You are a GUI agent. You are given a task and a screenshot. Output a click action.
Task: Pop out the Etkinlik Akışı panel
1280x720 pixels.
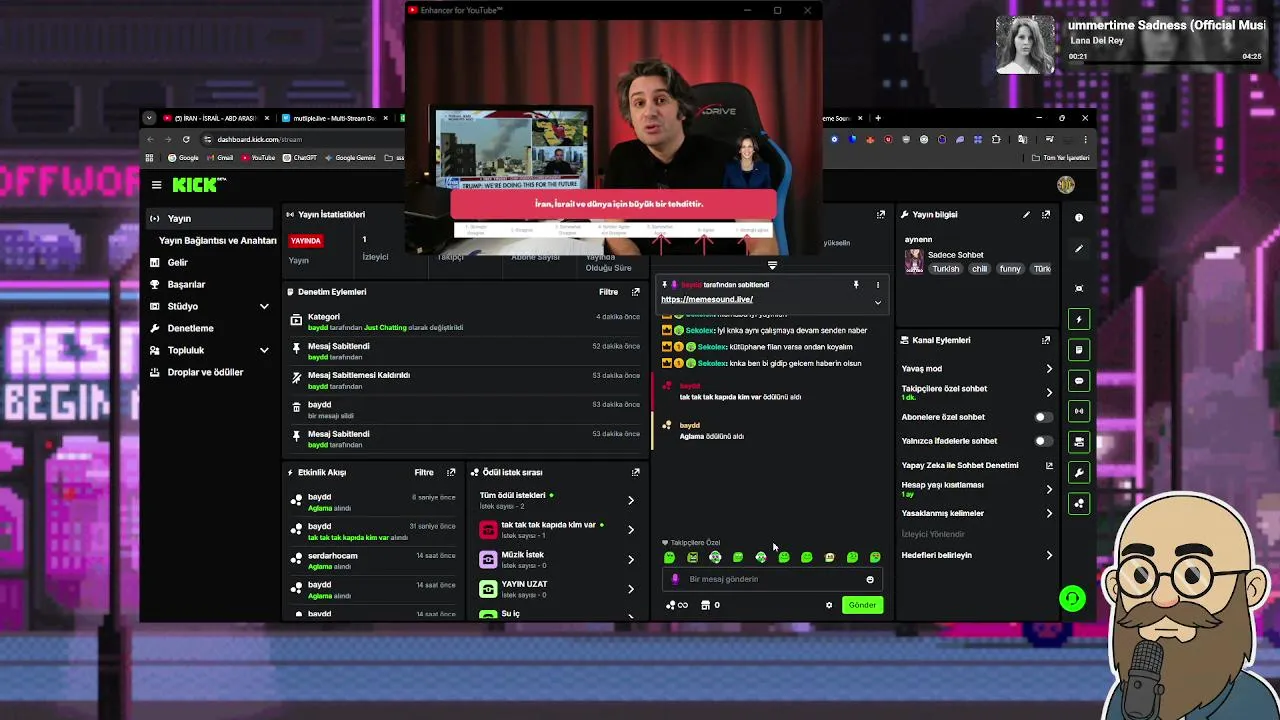(x=451, y=472)
